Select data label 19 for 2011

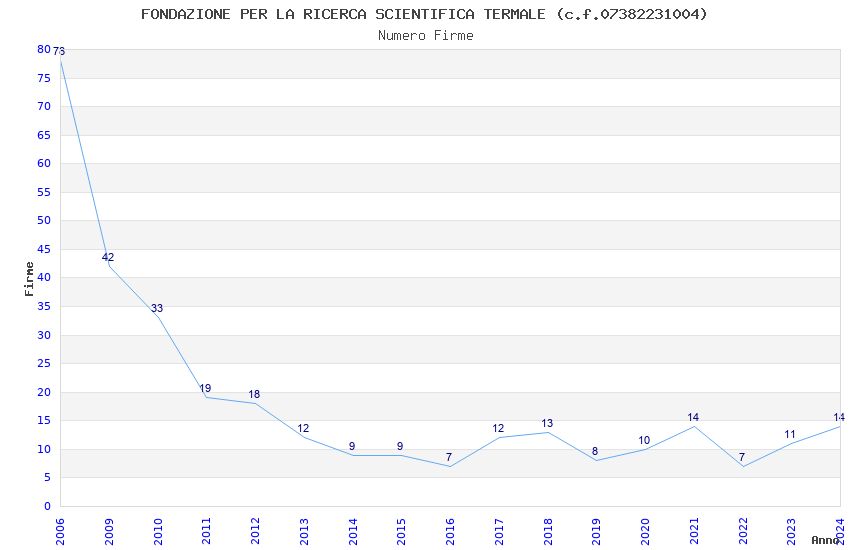click(205, 389)
